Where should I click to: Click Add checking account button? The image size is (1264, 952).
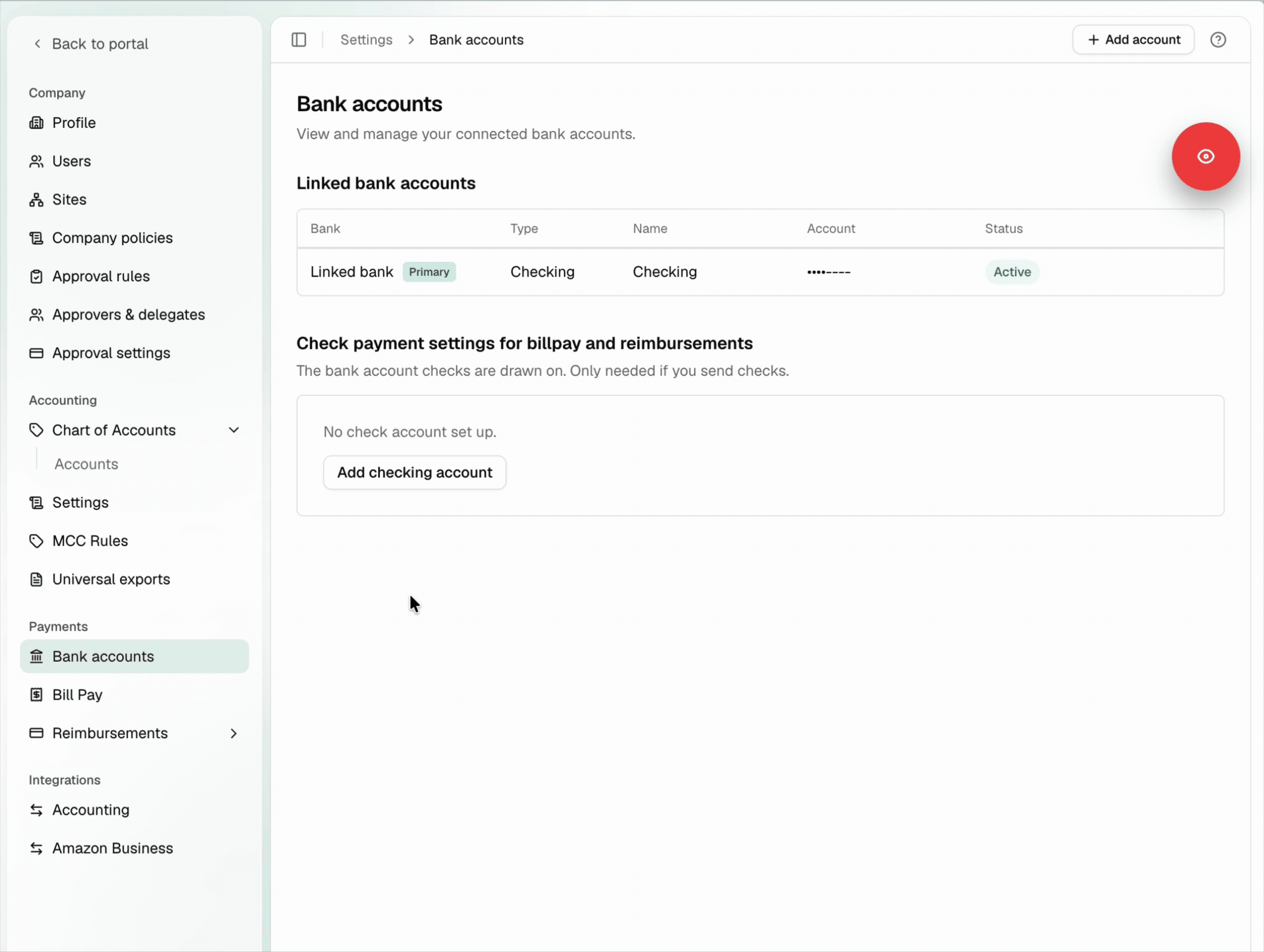[x=414, y=472]
